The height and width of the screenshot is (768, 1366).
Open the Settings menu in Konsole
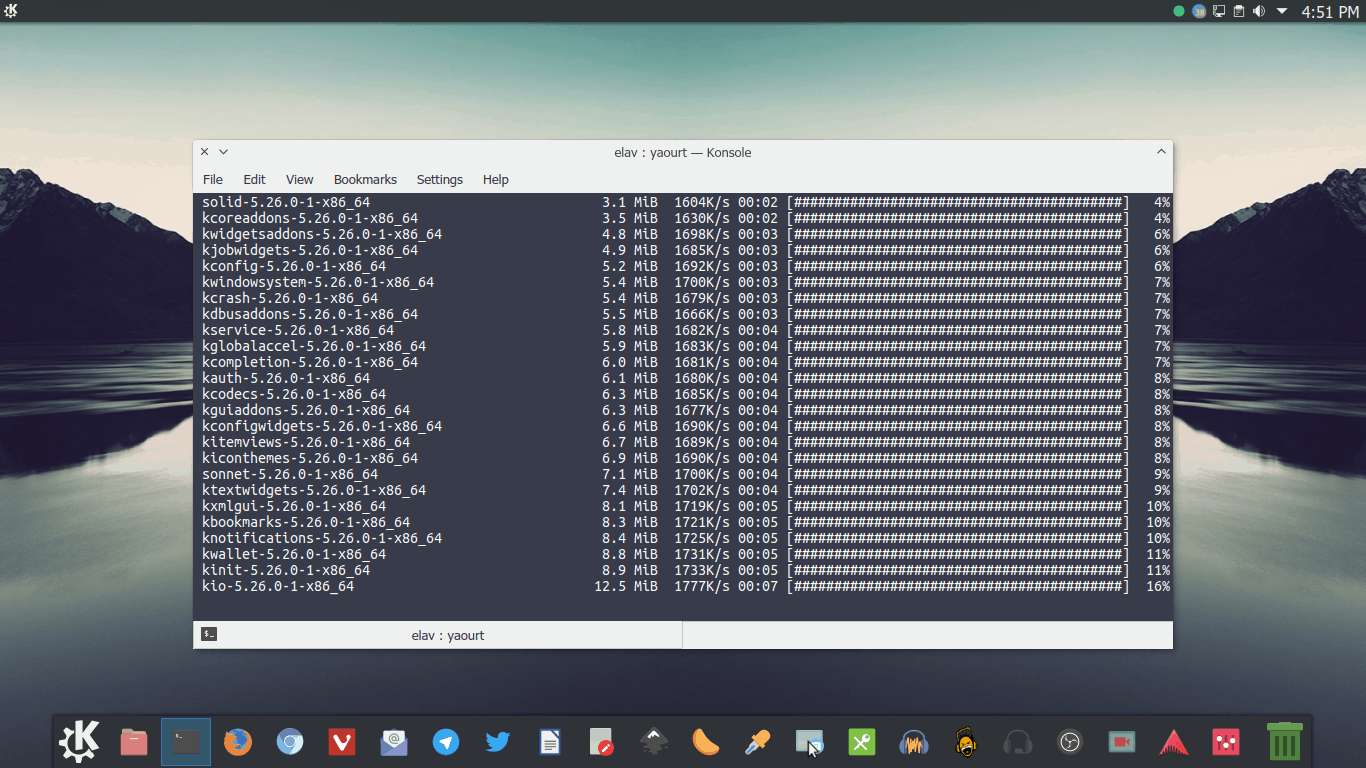click(439, 180)
